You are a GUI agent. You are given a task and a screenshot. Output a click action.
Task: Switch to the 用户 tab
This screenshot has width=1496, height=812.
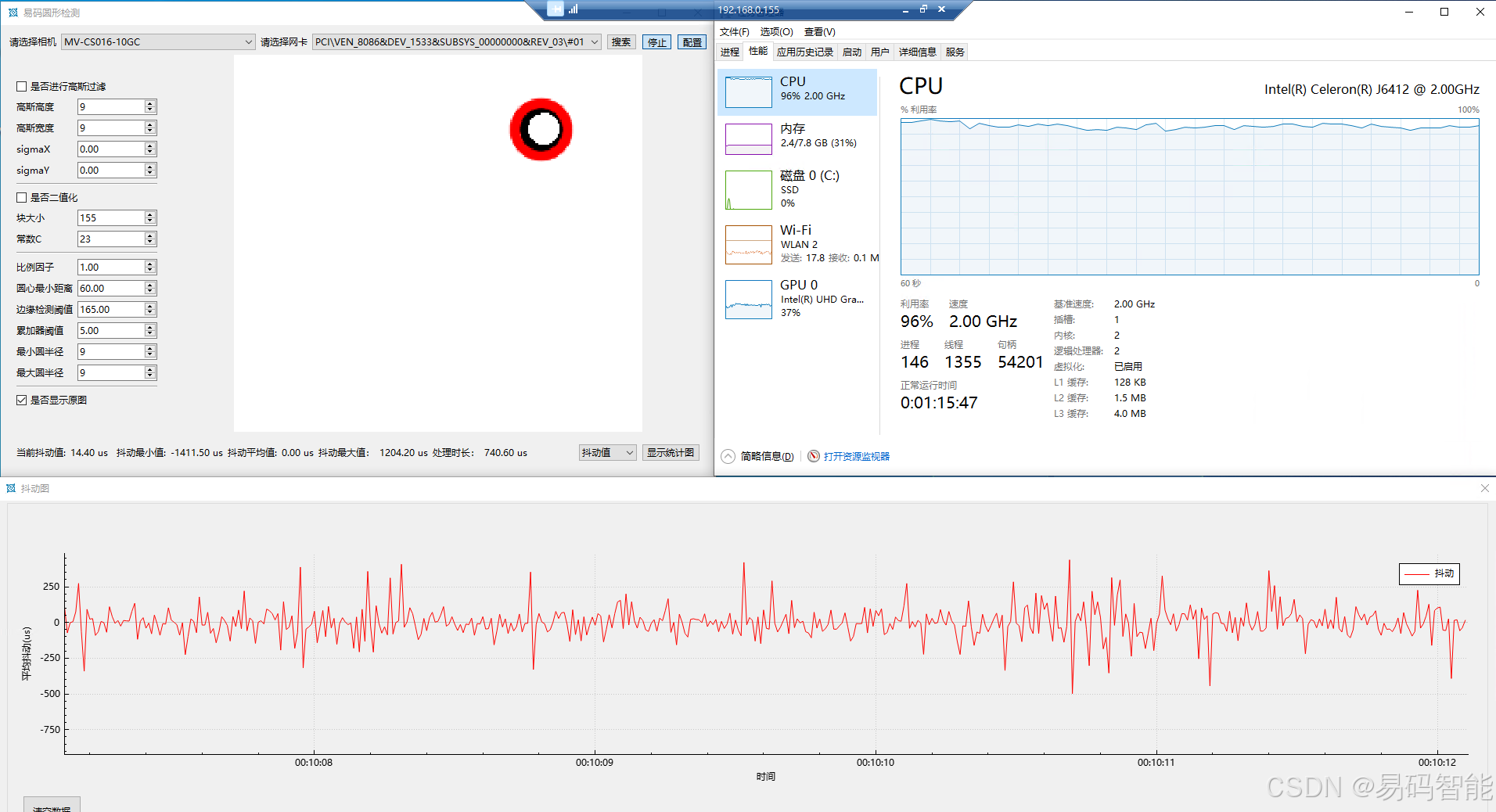click(x=880, y=52)
